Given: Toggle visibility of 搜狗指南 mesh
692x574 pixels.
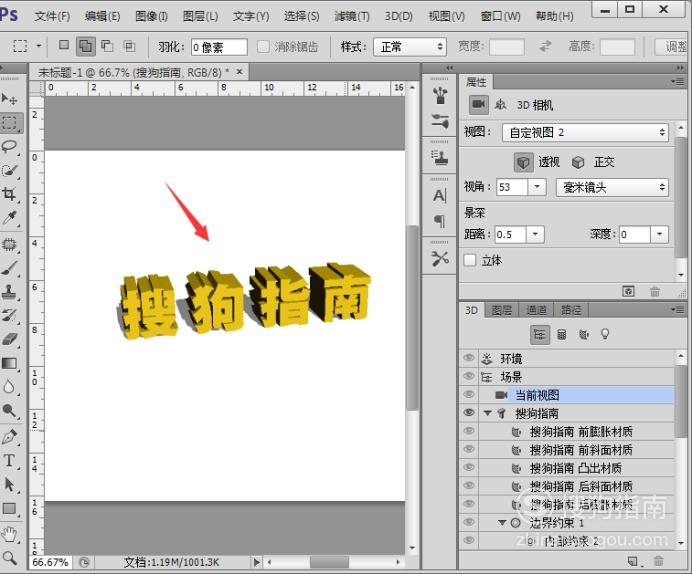Looking at the screenshot, I should pyautogui.click(x=469, y=413).
